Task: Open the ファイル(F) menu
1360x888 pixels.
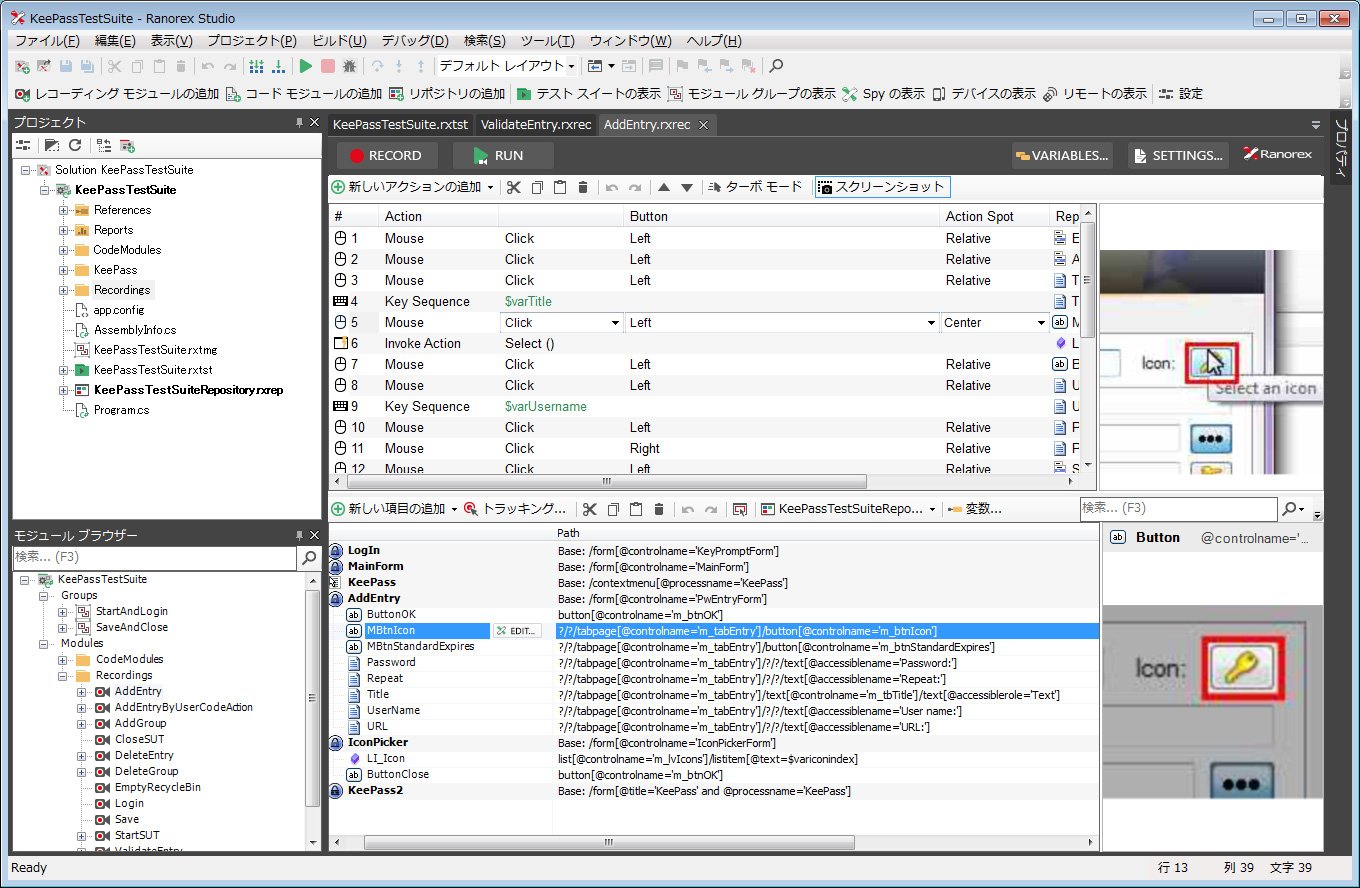Action: 47,41
